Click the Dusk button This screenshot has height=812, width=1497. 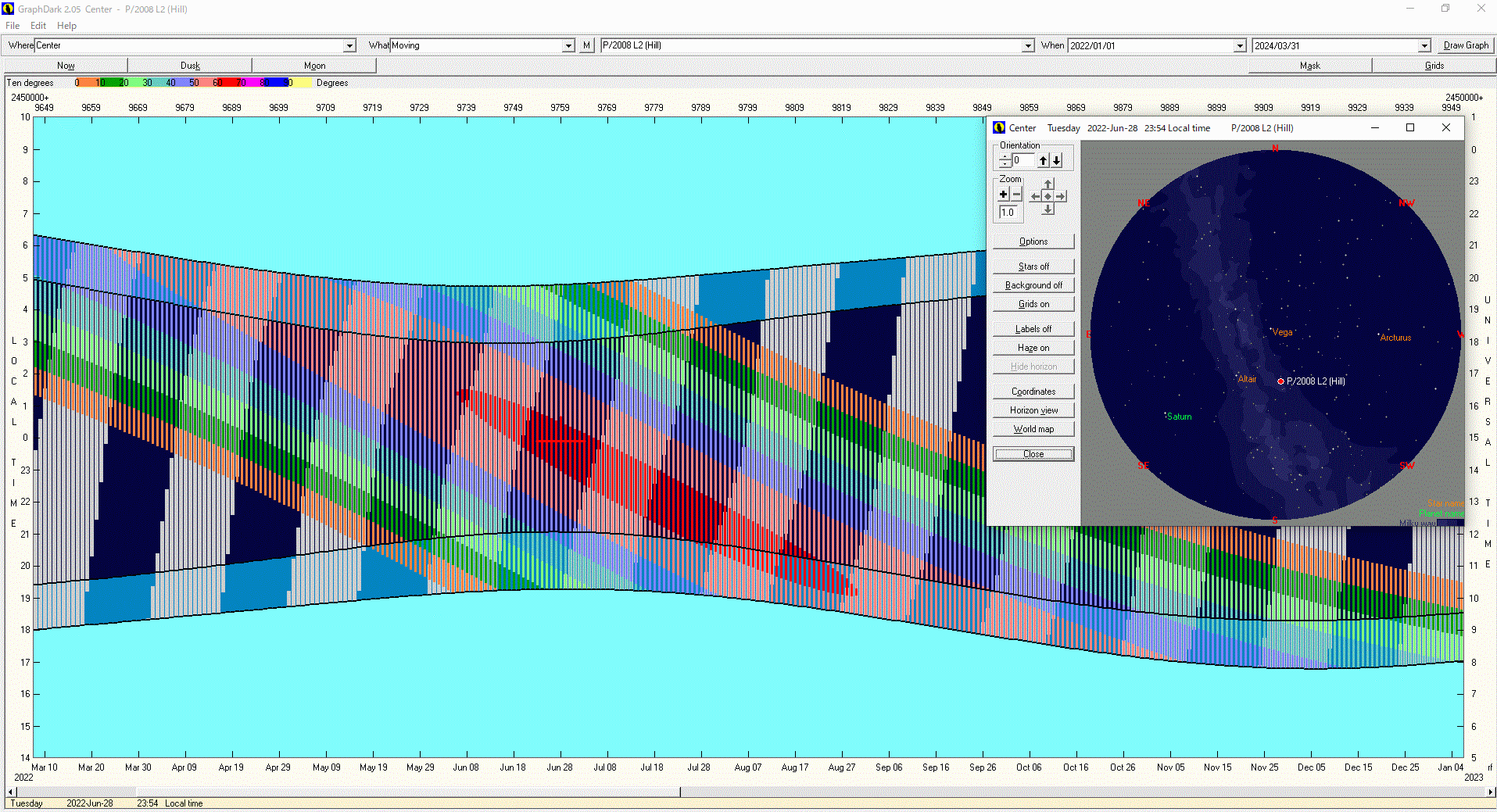pyautogui.click(x=190, y=66)
